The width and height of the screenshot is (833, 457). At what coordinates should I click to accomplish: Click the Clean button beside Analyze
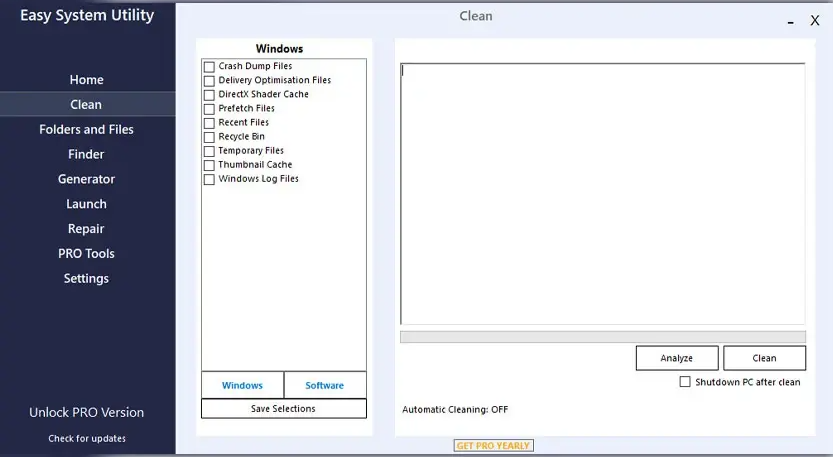click(x=764, y=358)
